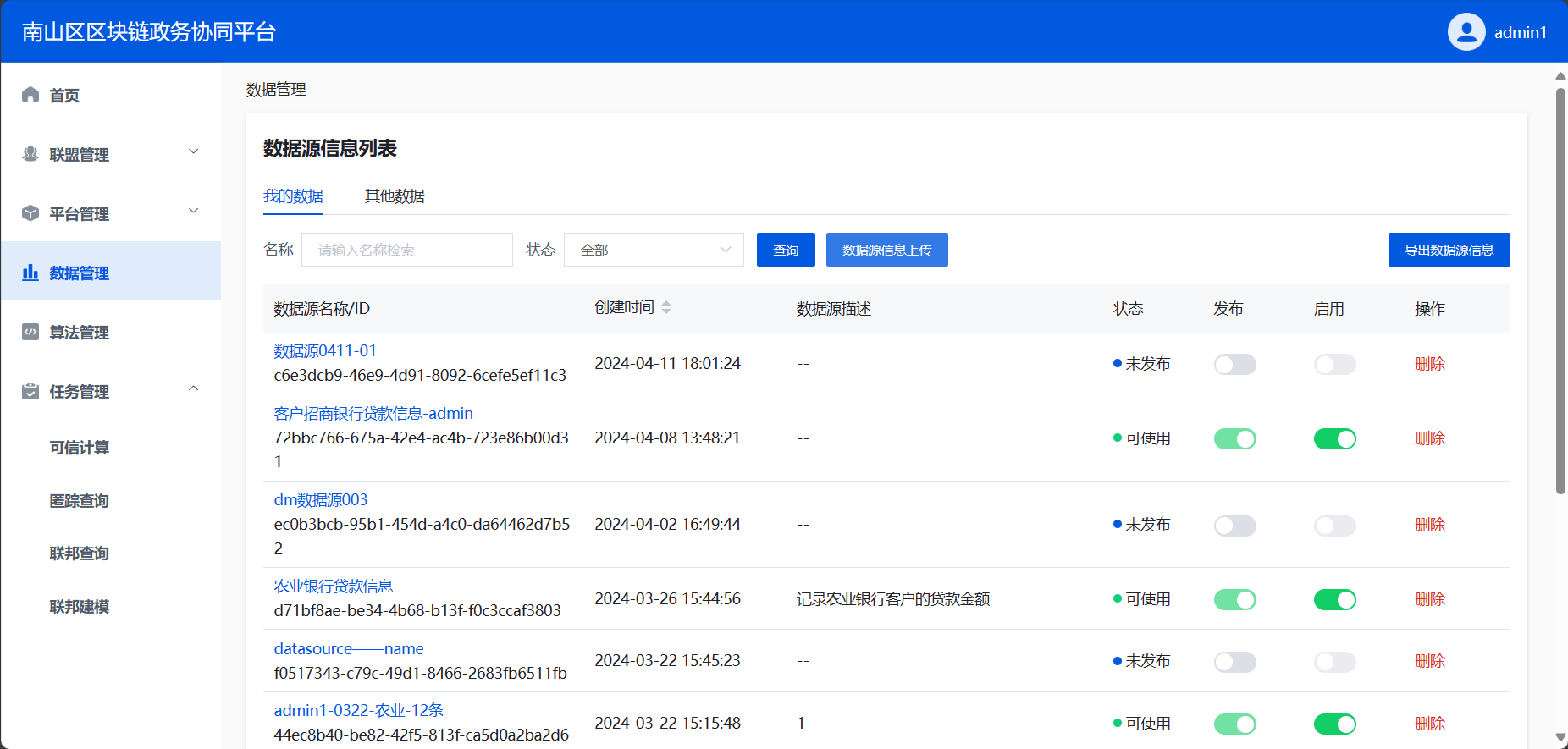Click the admin1 username text
This screenshot has height=749, width=1568.
tap(1520, 32)
